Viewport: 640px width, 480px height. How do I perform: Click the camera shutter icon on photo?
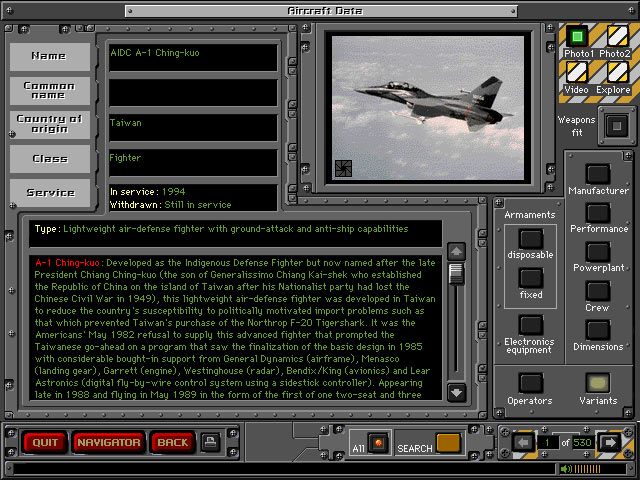point(343,168)
